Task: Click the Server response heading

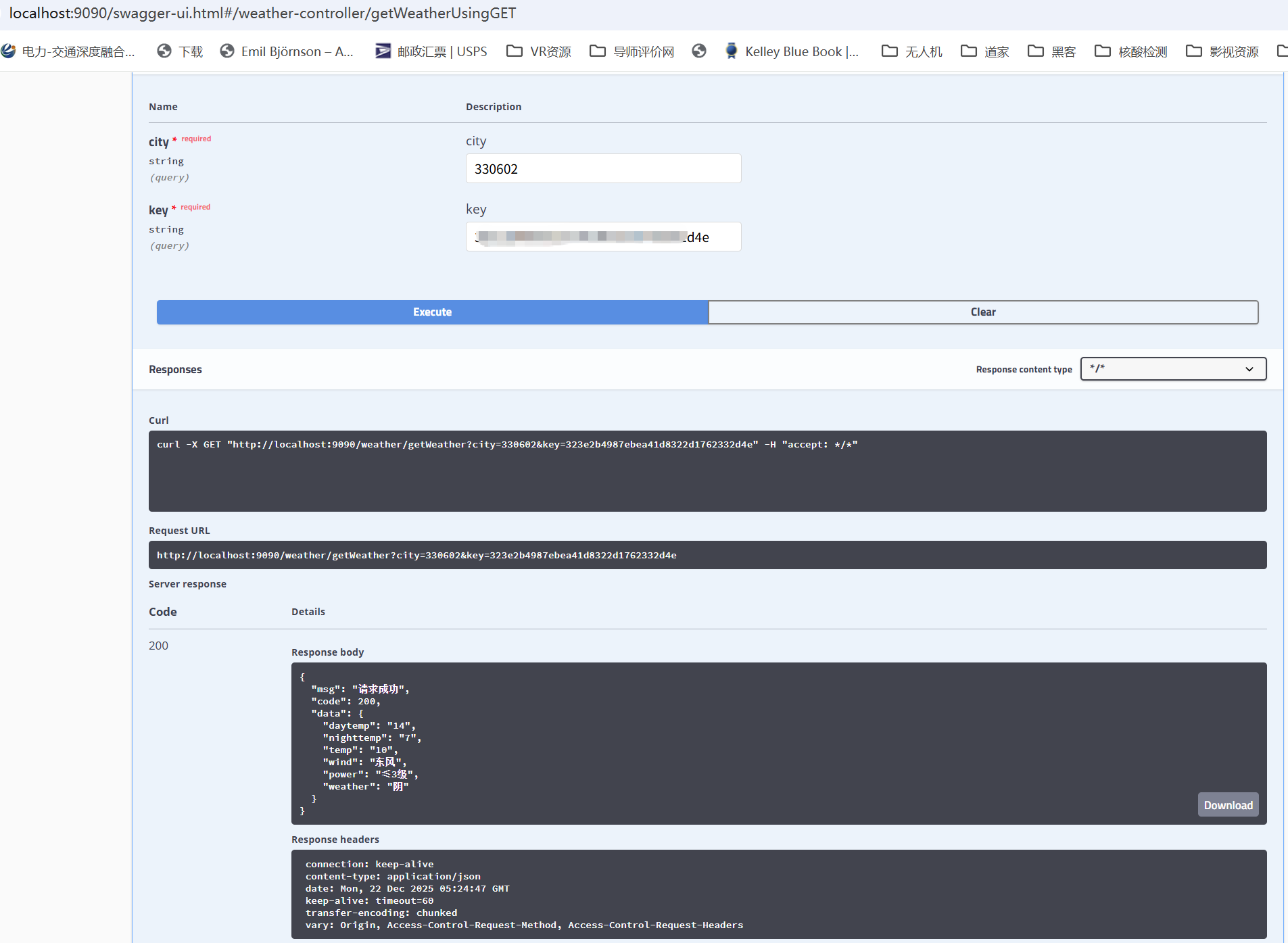Action: click(x=187, y=584)
